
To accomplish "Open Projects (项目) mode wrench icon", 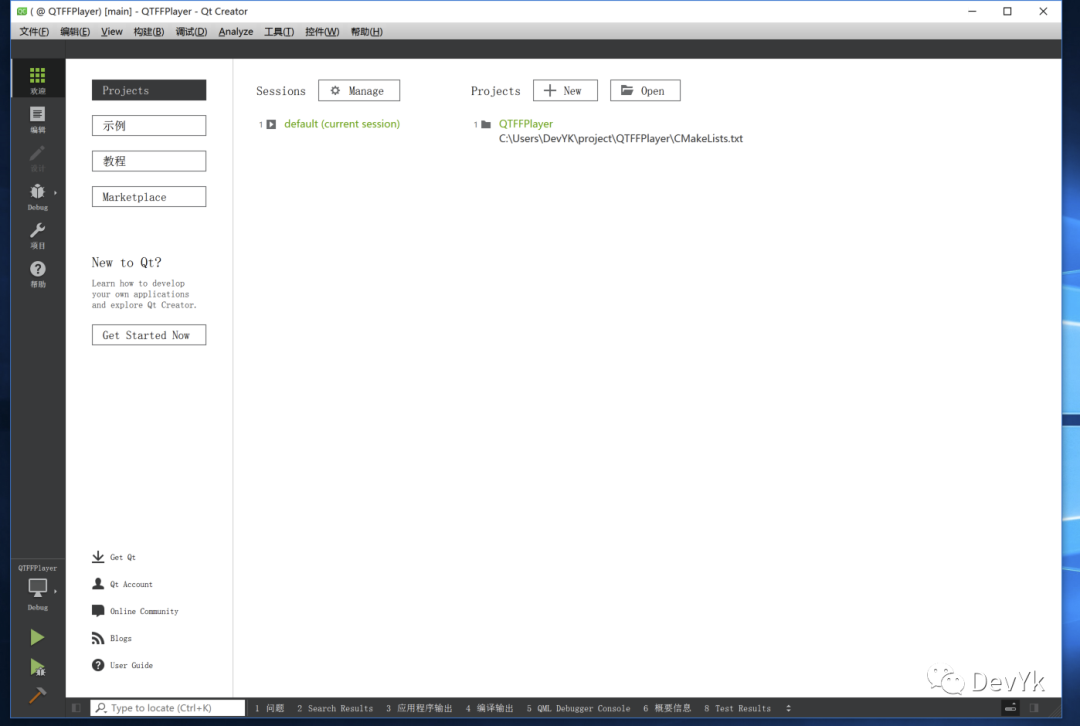I will (x=37, y=230).
